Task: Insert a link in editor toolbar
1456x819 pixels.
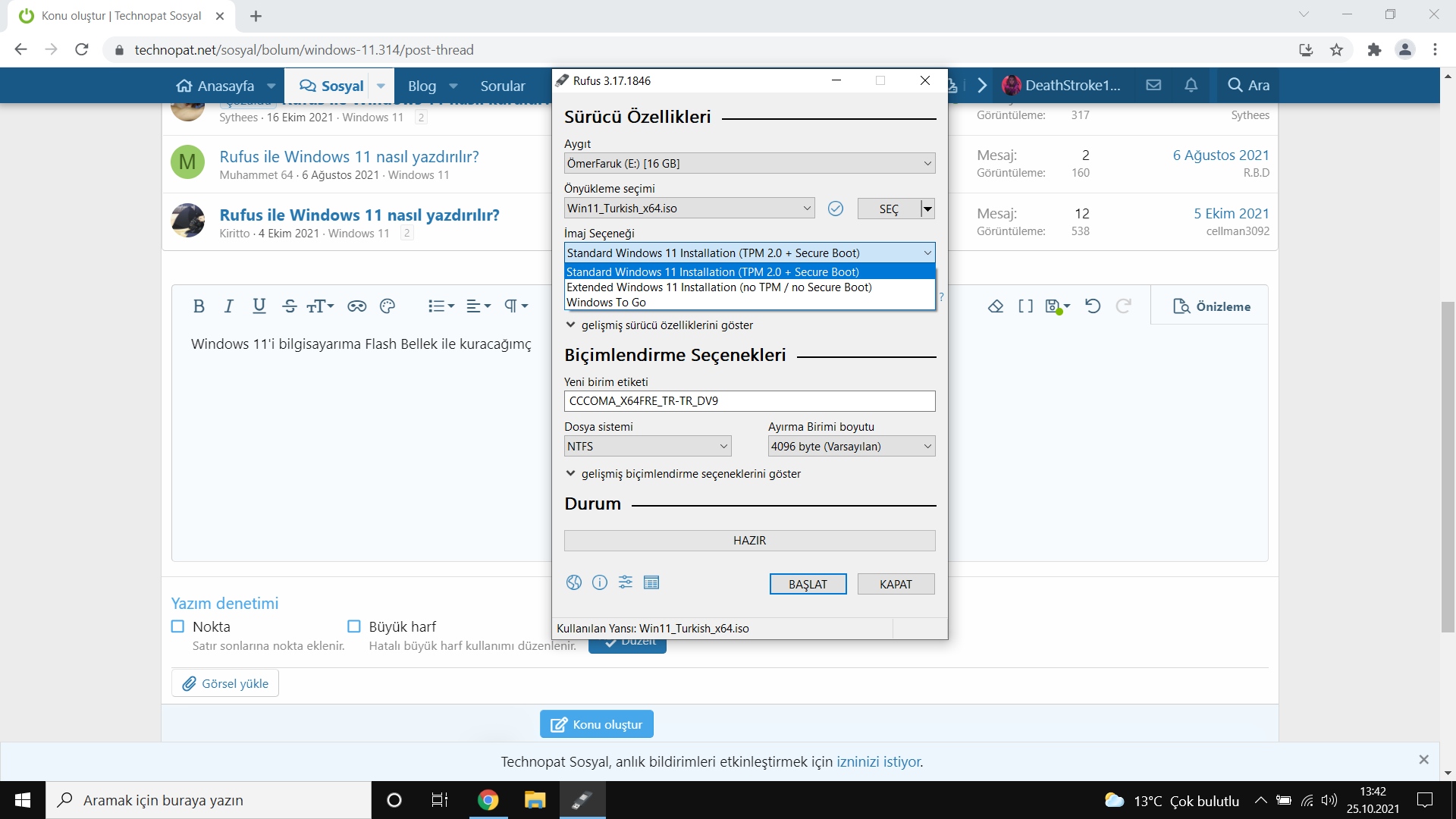Action: 356,306
